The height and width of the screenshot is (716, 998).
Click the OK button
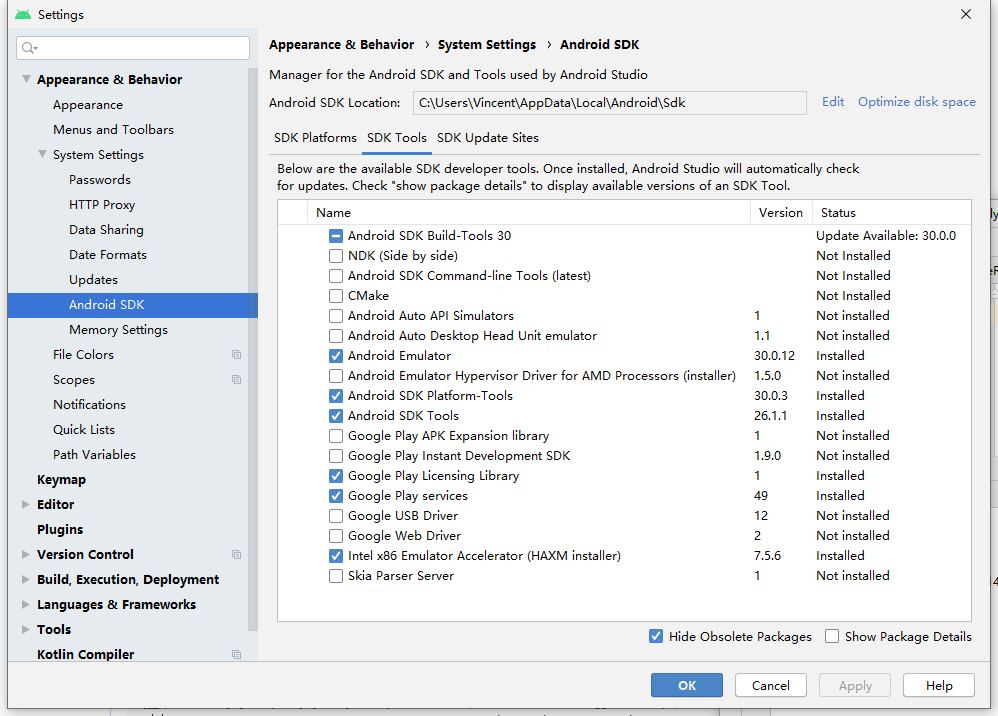(x=686, y=685)
